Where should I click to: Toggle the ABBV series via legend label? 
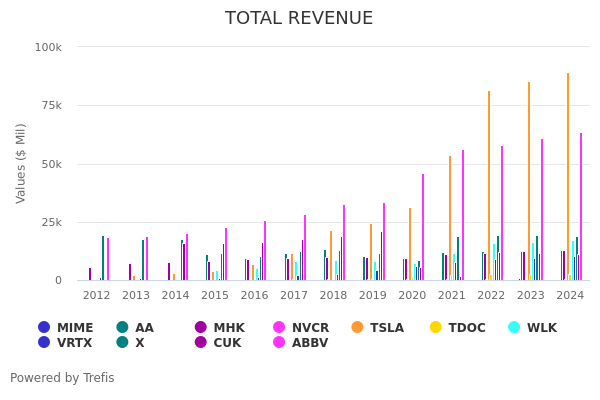click(x=309, y=343)
